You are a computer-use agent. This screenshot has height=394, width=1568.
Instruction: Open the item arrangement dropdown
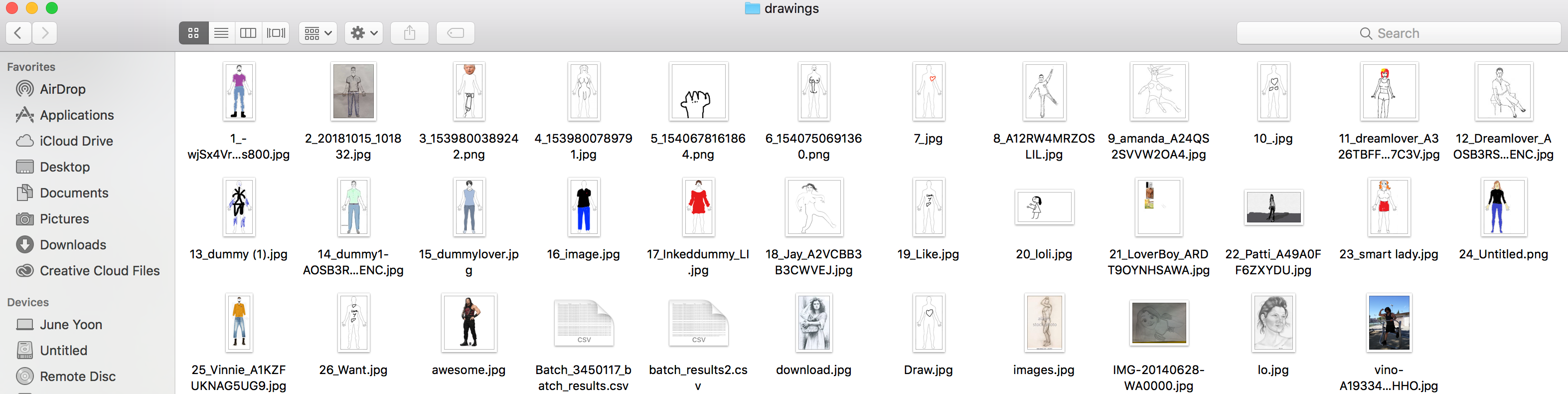tap(318, 33)
